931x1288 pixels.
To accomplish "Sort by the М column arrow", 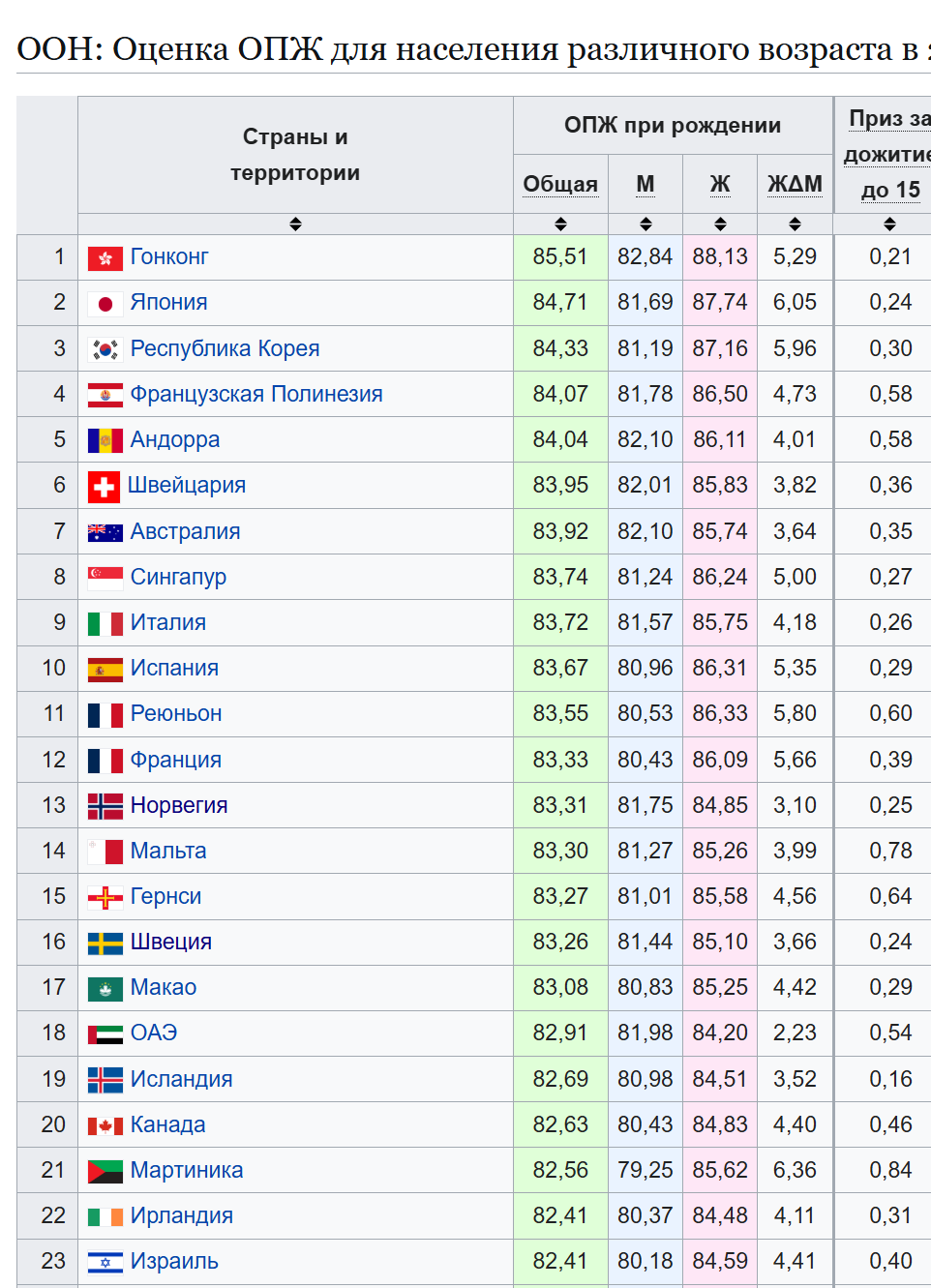I will point(646,225).
